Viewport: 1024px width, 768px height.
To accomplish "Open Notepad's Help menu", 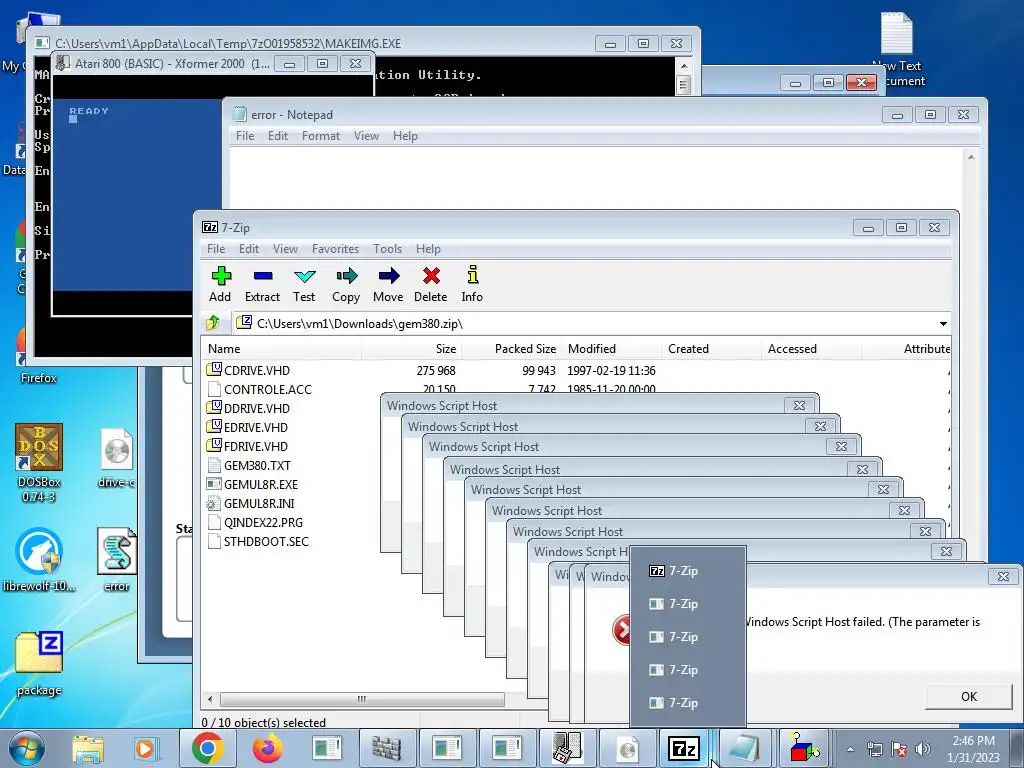I will [x=405, y=136].
